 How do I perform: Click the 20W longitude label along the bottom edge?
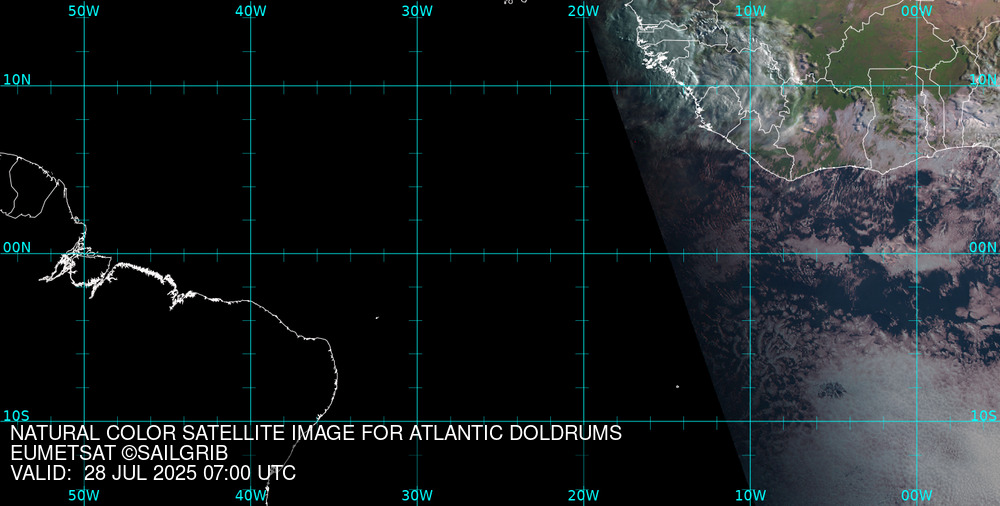584,495
